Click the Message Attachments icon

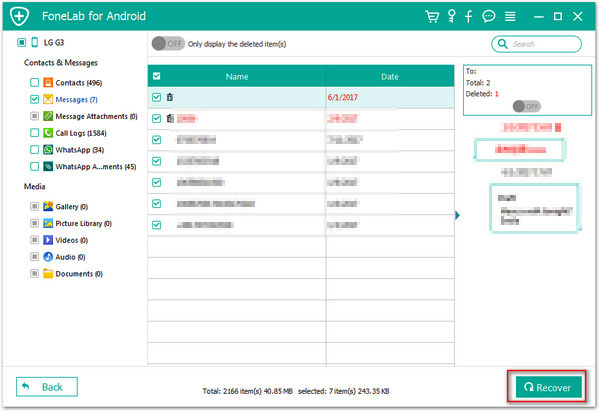[48, 116]
